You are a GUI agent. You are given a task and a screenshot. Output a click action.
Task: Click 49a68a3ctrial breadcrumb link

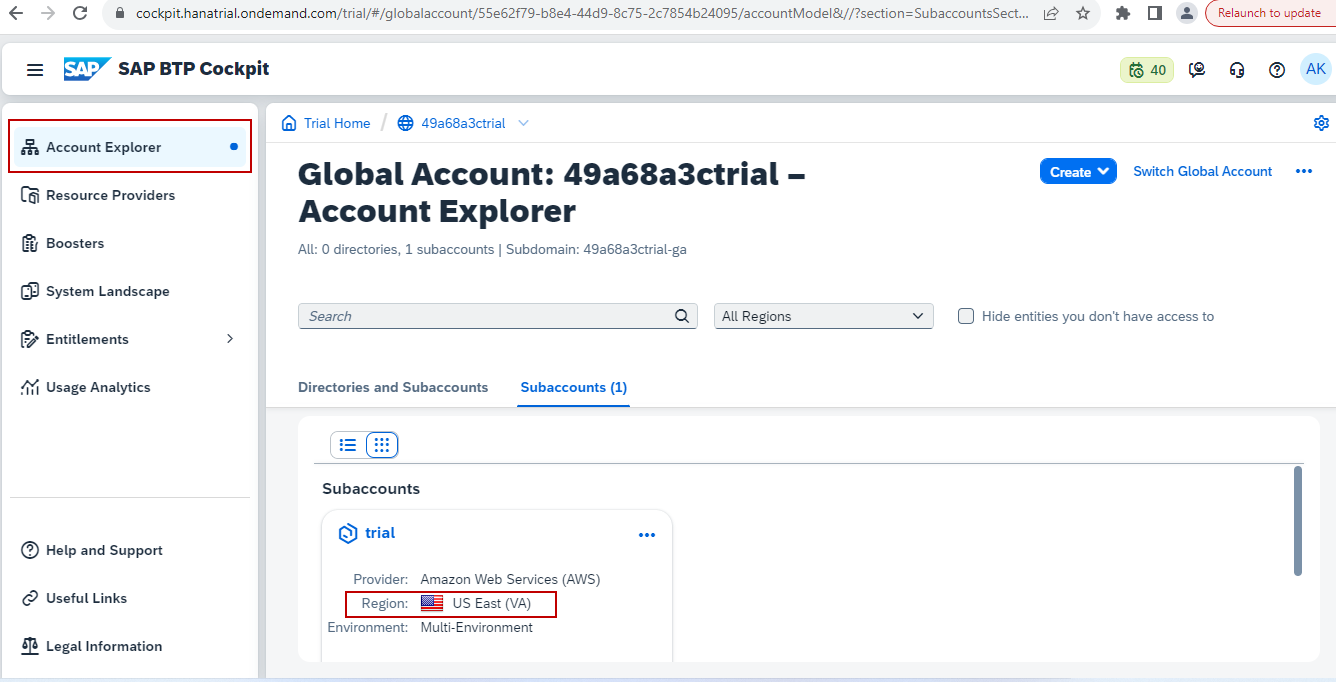463,123
